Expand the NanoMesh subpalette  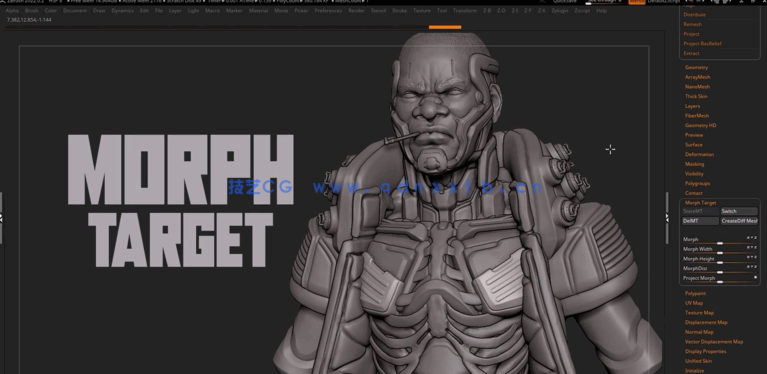[697, 87]
